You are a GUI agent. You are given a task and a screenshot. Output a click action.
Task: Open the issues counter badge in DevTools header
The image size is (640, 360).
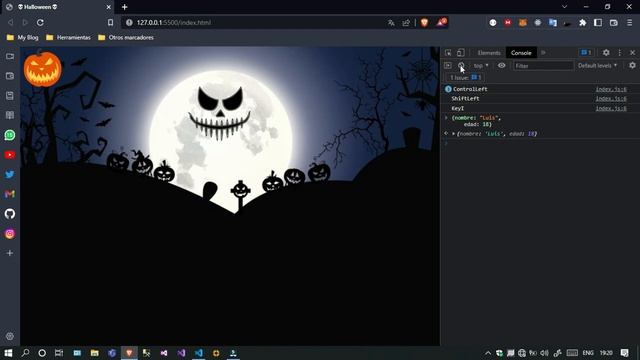[x=586, y=53]
